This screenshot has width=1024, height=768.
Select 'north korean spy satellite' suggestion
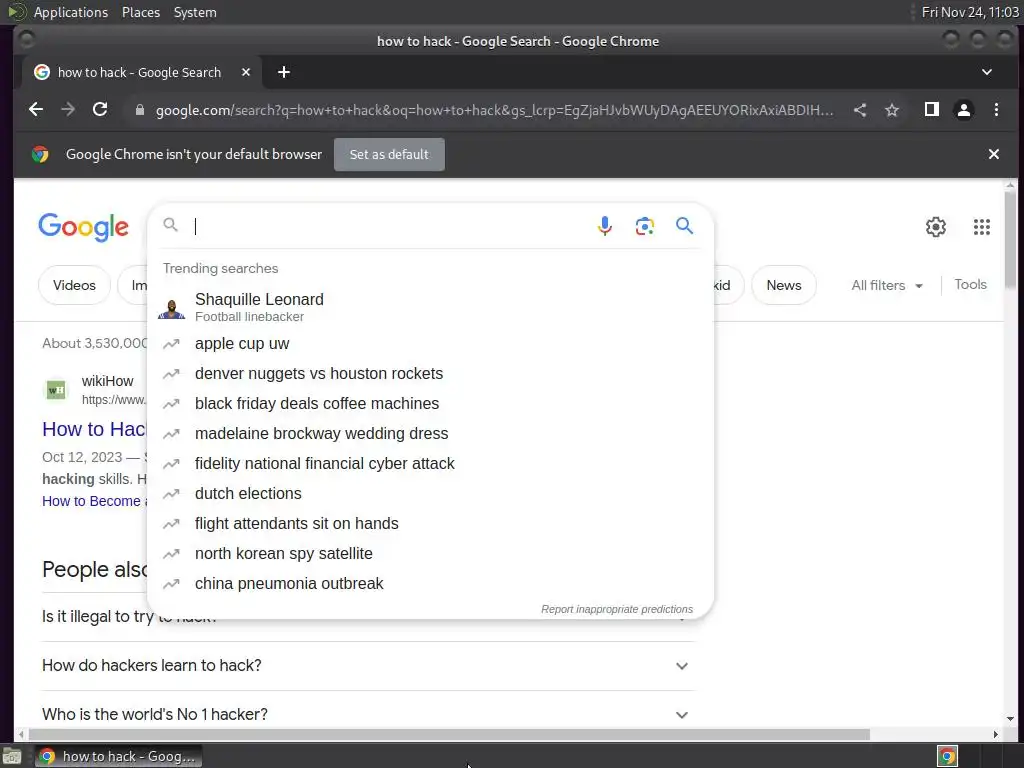pos(430,554)
